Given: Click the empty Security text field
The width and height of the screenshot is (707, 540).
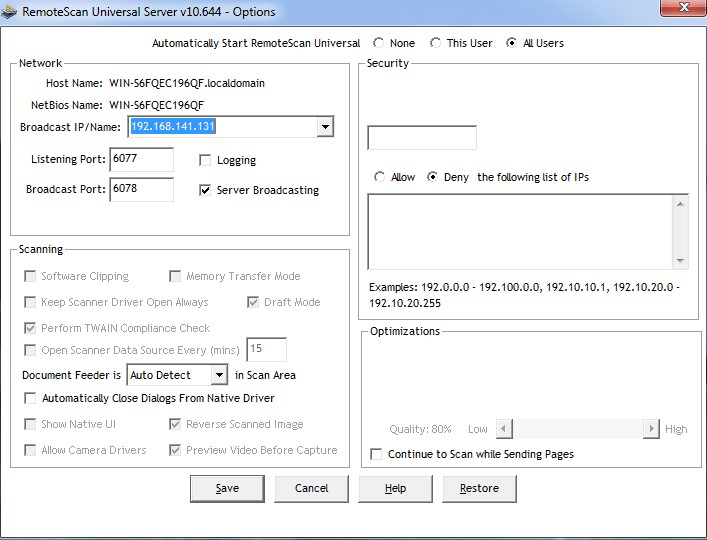Looking at the screenshot, I should pyautogui.click(x=422, y=137).
